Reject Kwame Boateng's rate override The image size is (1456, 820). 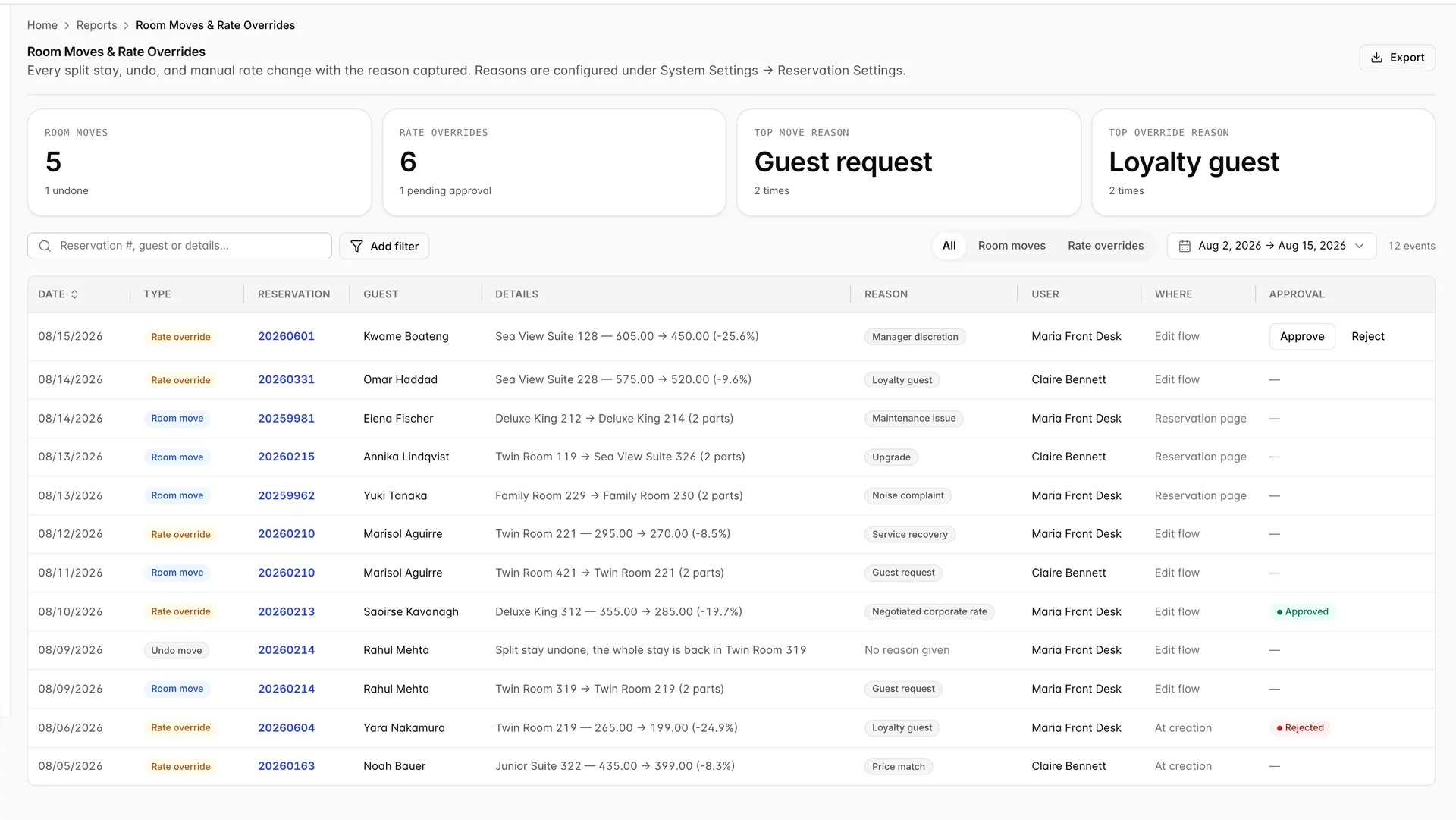[x=1367, y=336]
